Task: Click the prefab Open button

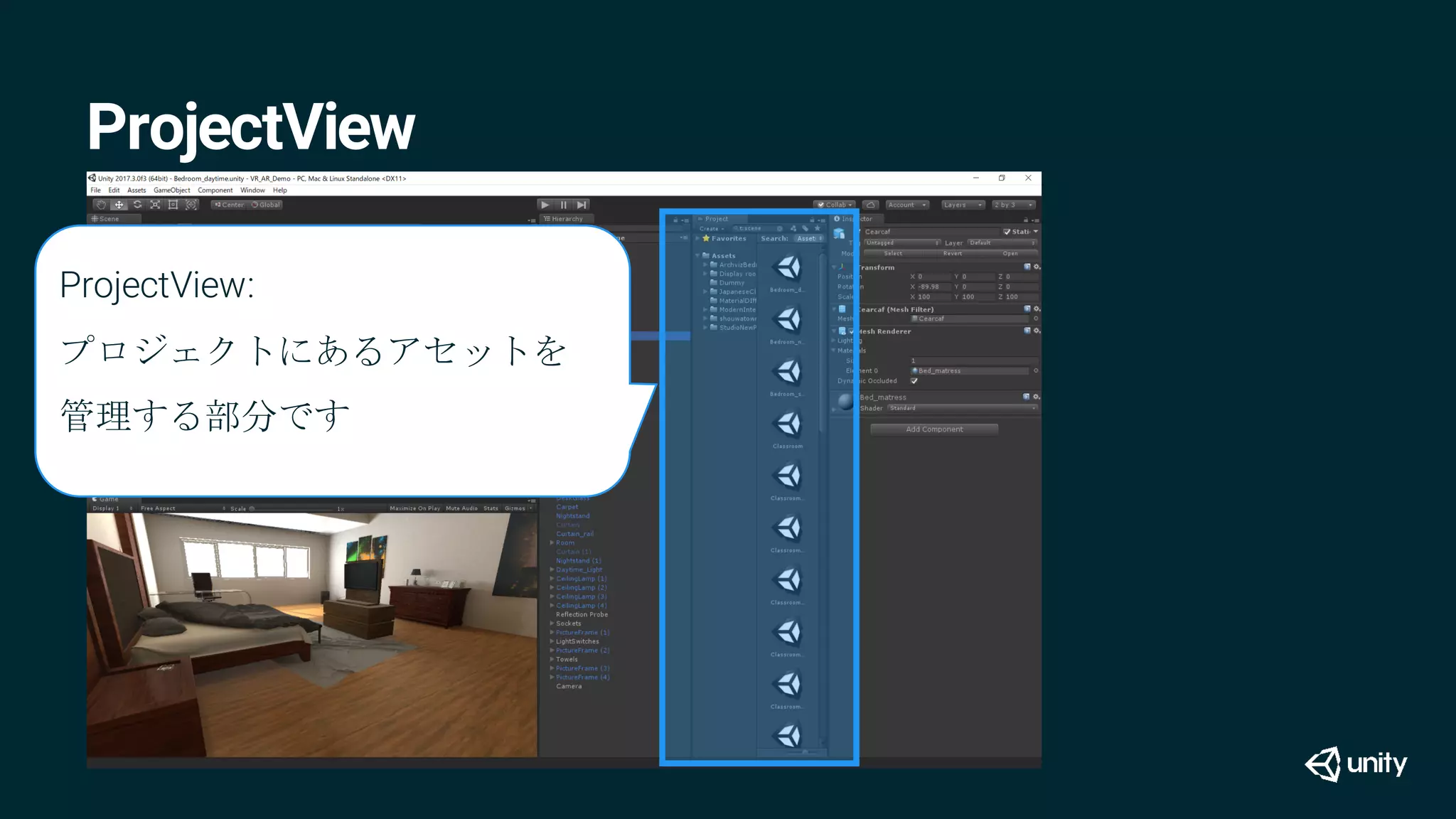Action: (1010, 254)
